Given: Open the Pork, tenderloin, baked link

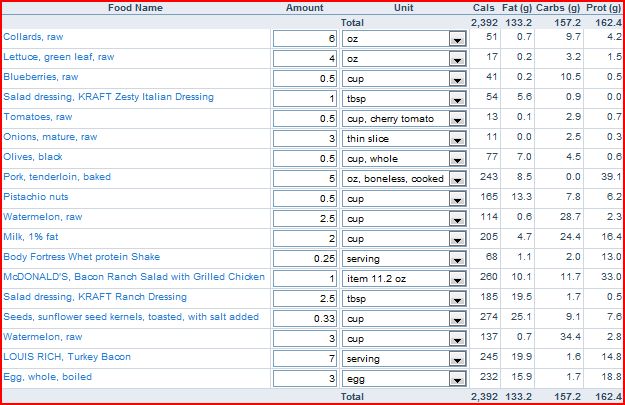Looking at the screenshot, I should pyautogui.click(x=57, y=177).
